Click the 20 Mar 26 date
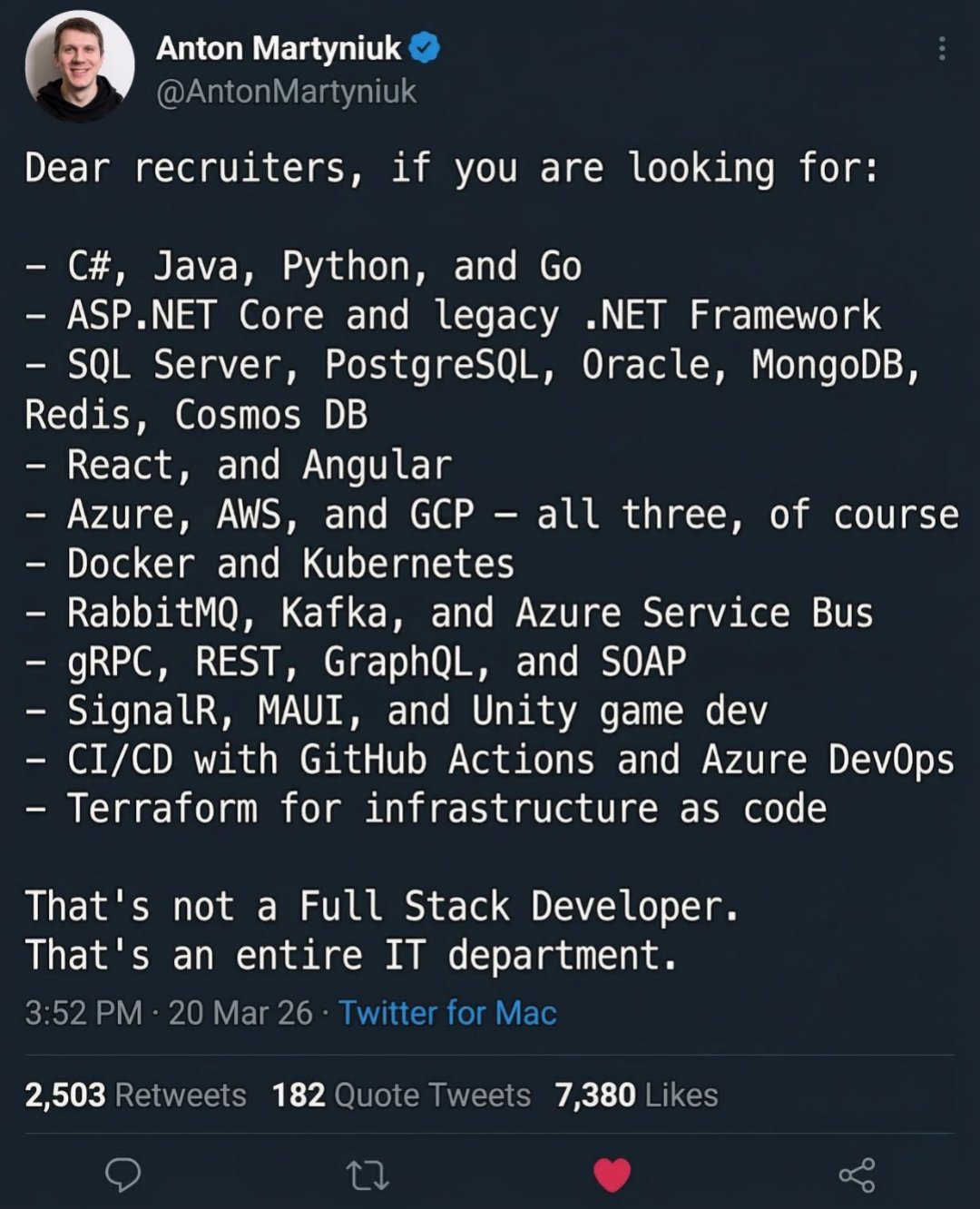Viewport: 980px width, 1209px height. coord(240,1013)
